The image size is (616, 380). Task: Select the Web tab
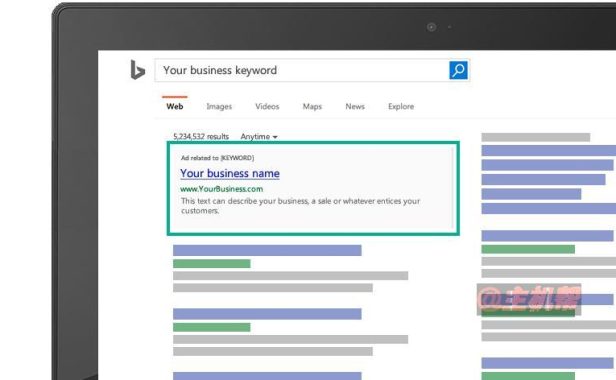click(175, 106)
